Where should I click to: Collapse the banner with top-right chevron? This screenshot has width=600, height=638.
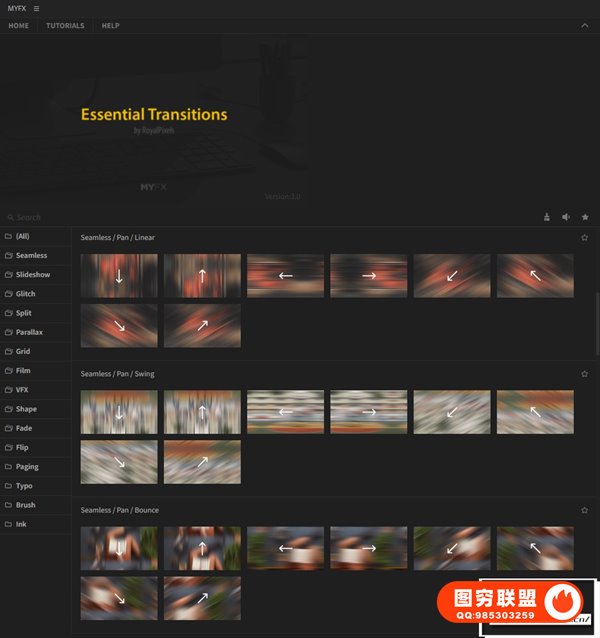585,26
